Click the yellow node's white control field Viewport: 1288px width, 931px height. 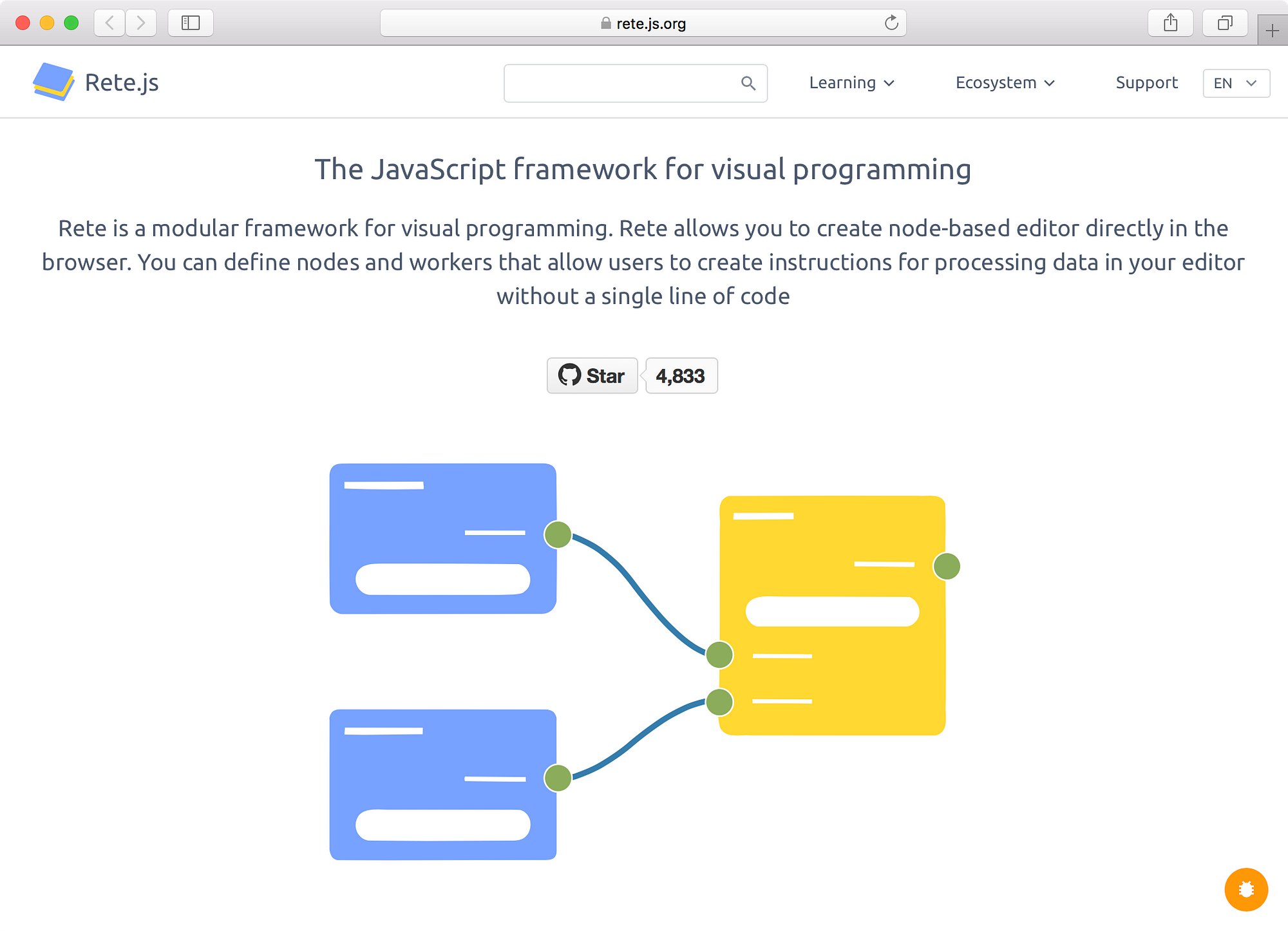pos(832,611)
